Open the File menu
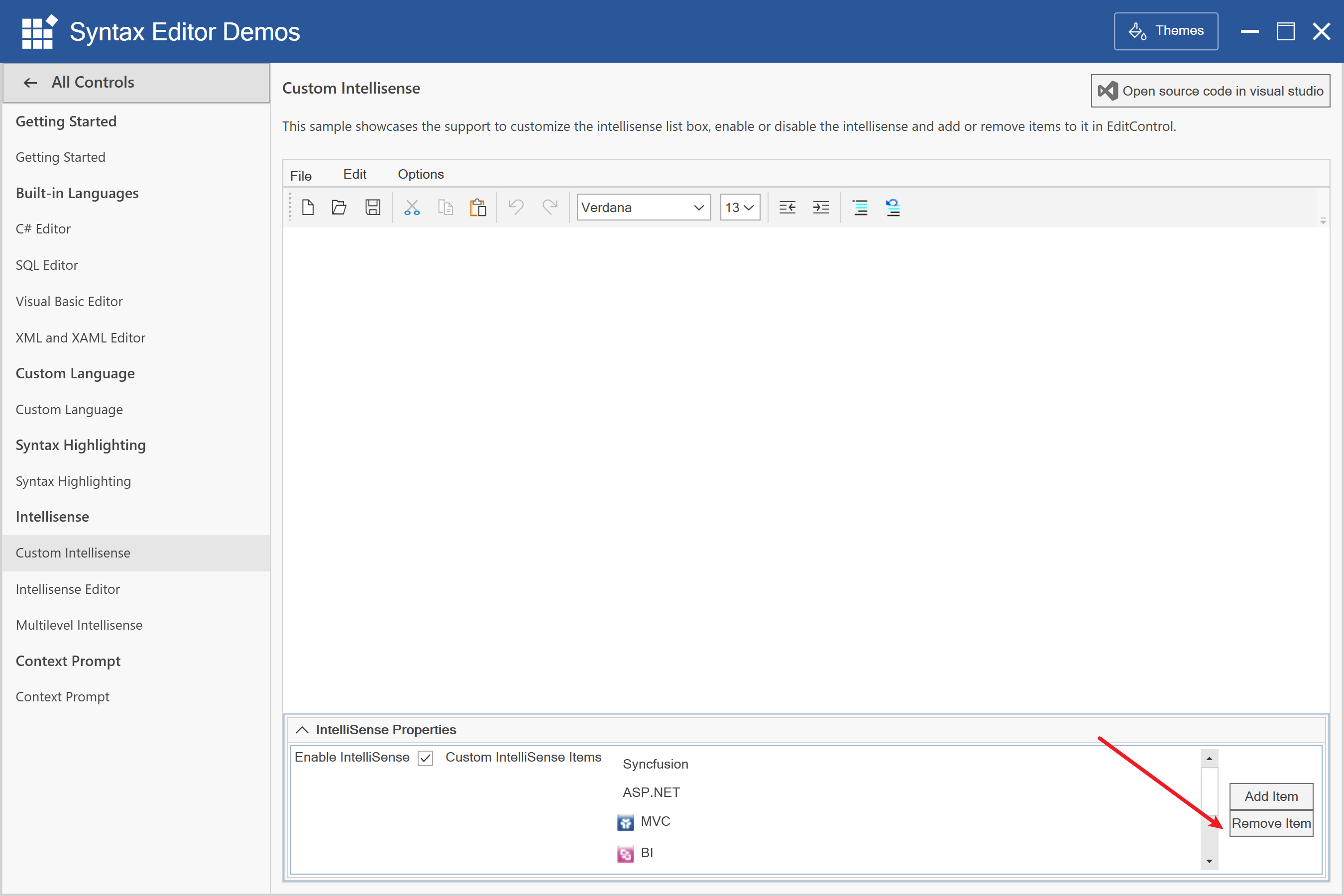Viewport: 1344px width, 896px height. click(x=301, y=175)
